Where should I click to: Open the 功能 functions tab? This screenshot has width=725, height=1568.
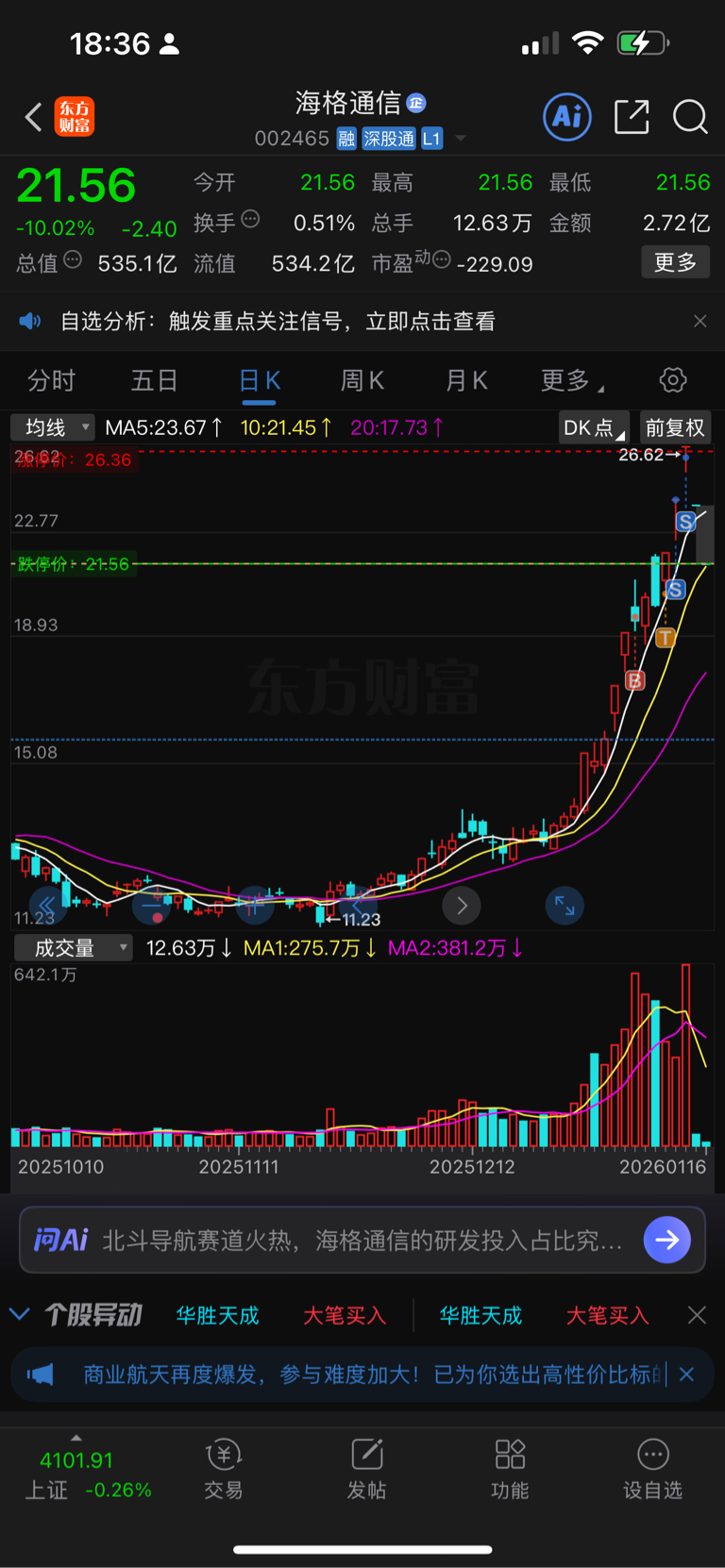[x=510, y=1470]
